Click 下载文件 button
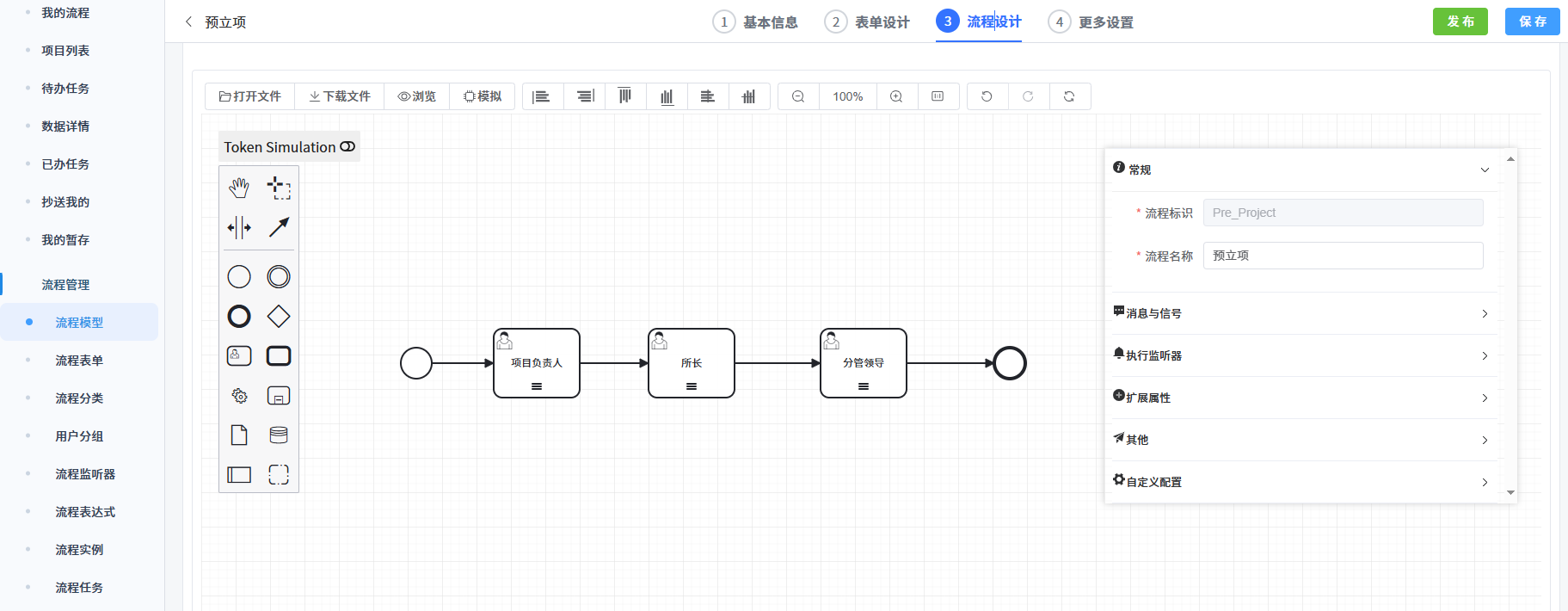Image resolution: width=1568 pixels, height=611 pixels. click(x=340, y=96)
